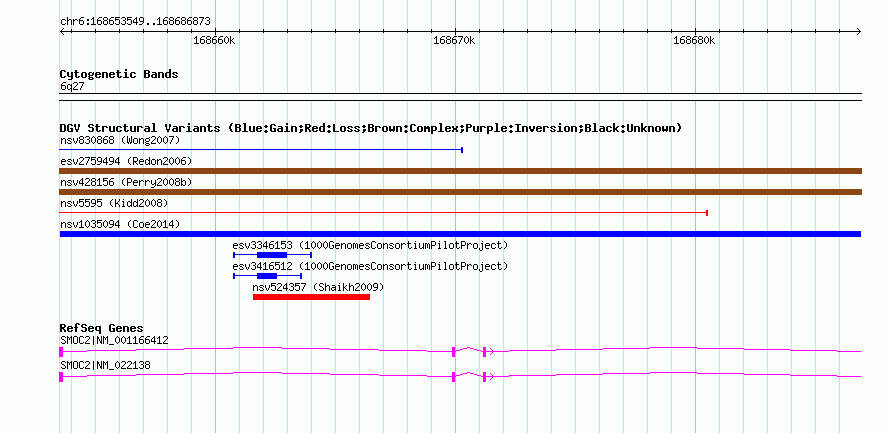890x433 pixels.
Task: Click the 6q27 band label
Action: point(72,87)
